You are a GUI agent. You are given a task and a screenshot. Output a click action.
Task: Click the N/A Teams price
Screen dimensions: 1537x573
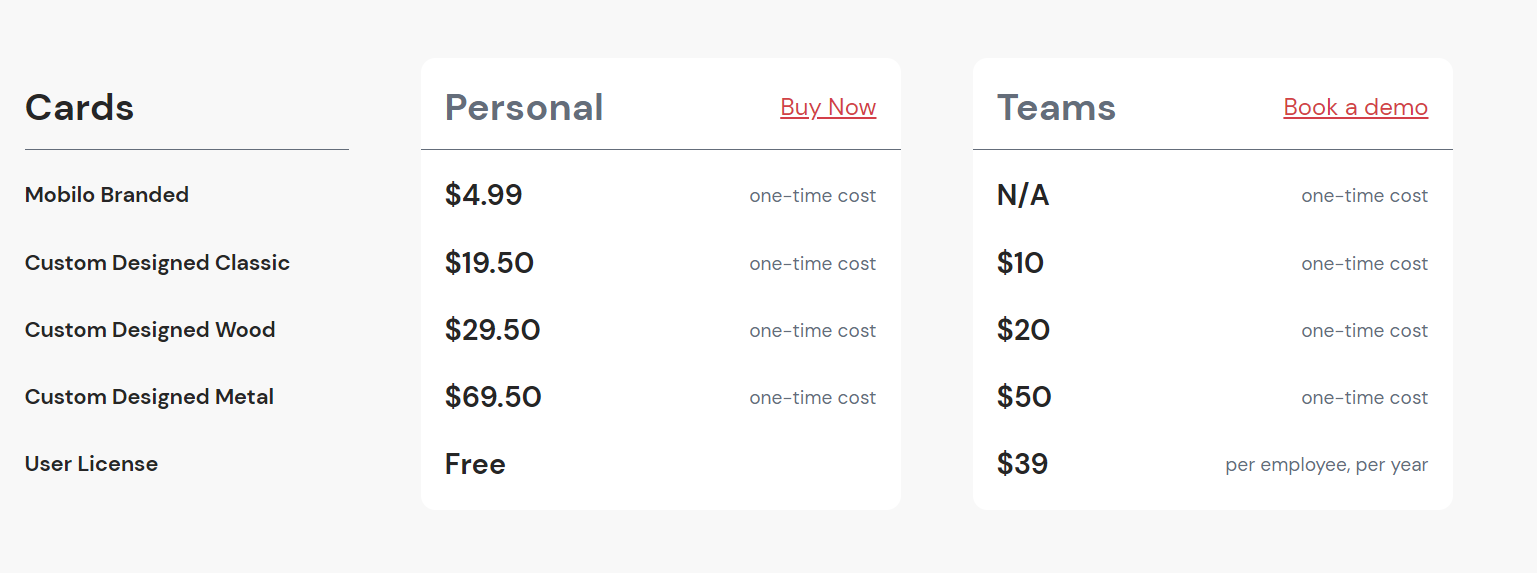coord(1023,195)
